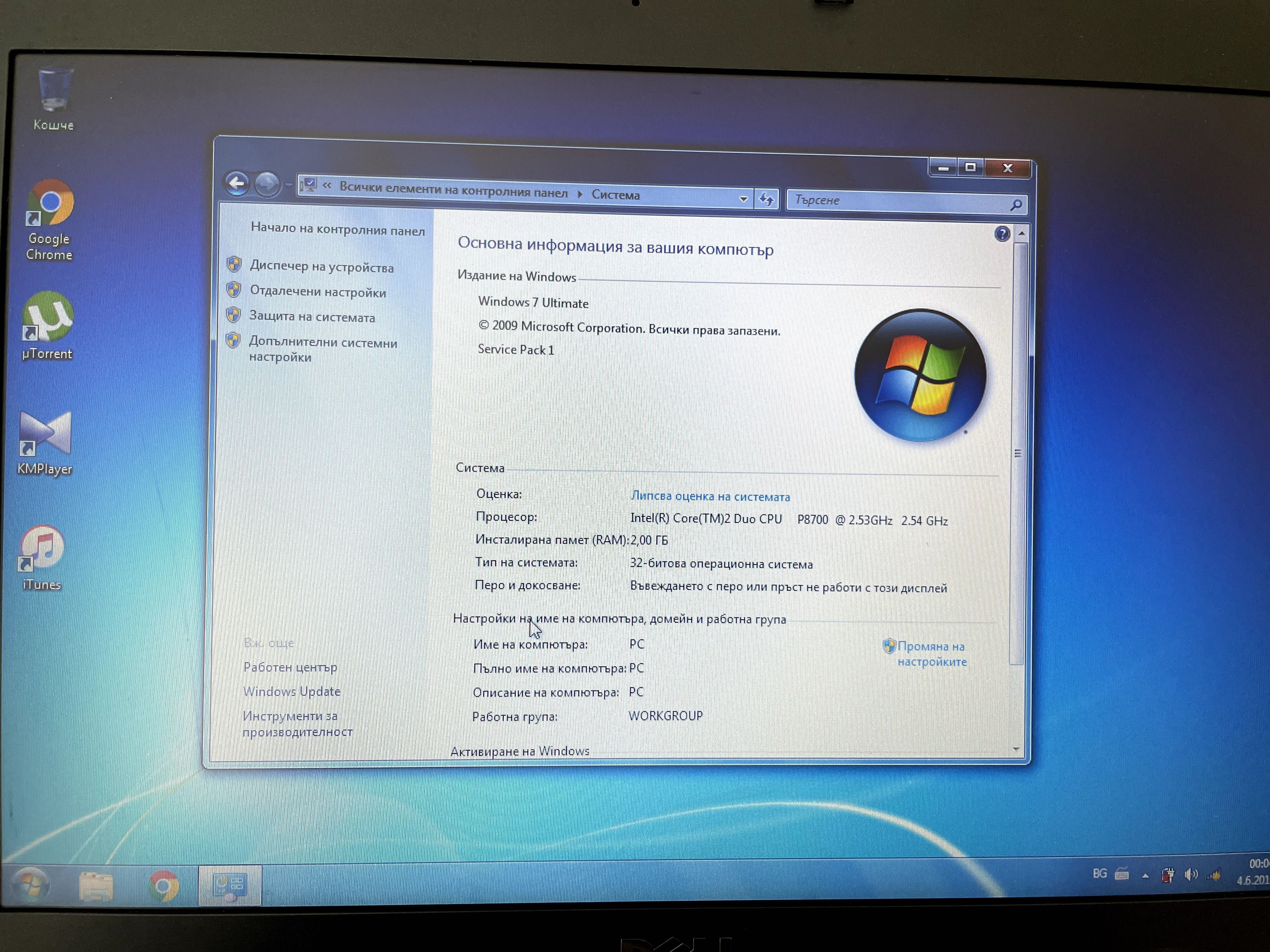Select 'Всички елементи на контролния панел' breadcrumb
Viewport: 1270px width, 952px height.
click(453, 190)
